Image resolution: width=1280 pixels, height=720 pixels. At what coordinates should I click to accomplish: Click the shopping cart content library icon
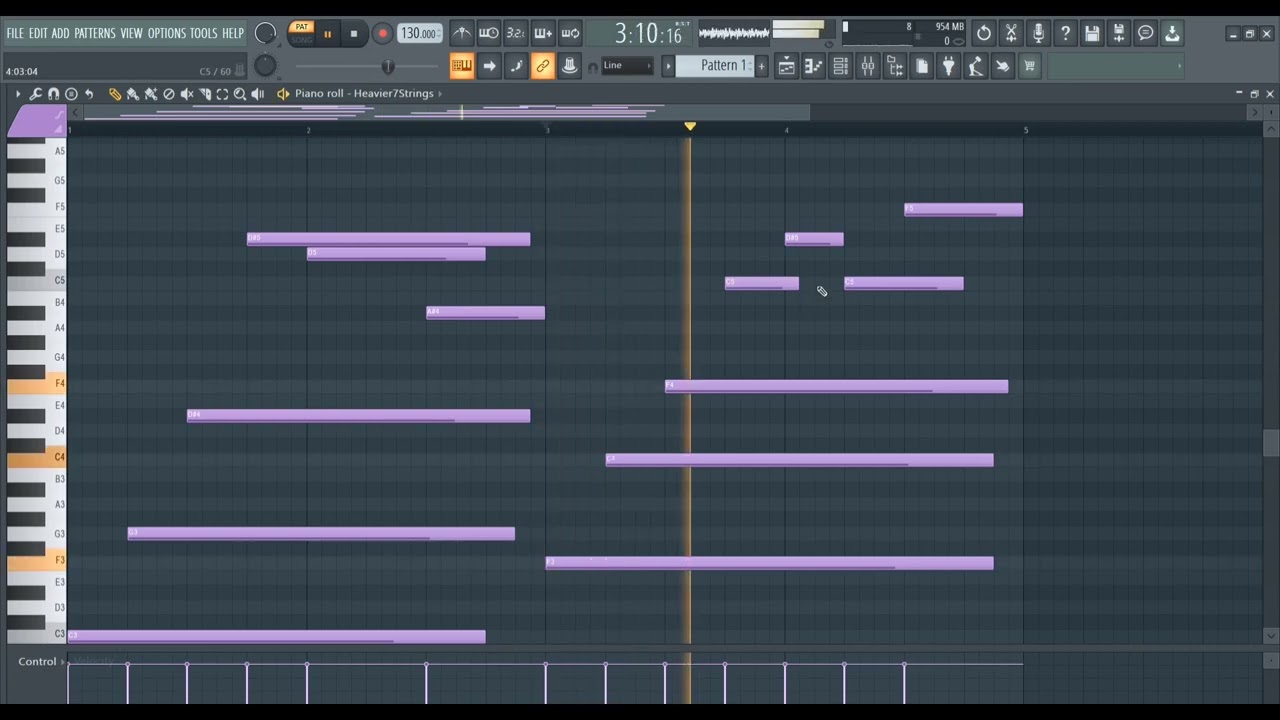tap(1030, 66)
